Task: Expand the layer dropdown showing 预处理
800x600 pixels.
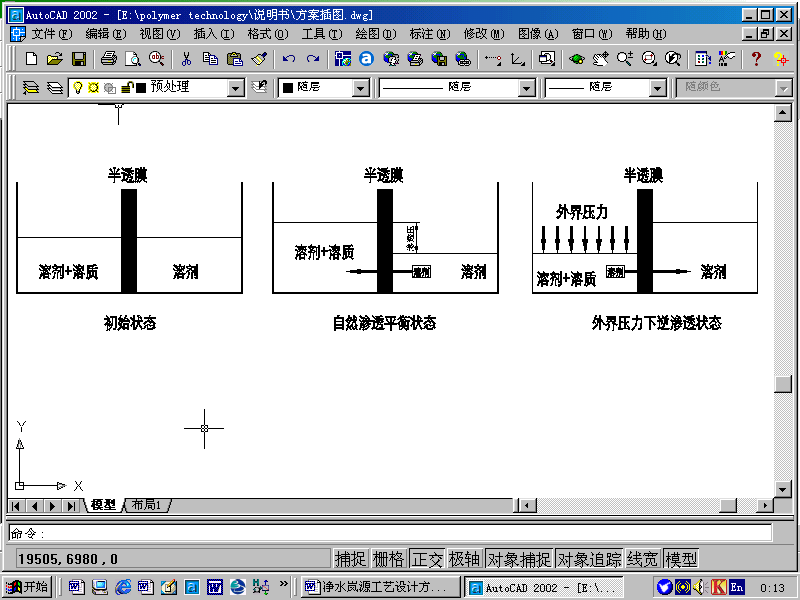Action: [x=236, y=88]
